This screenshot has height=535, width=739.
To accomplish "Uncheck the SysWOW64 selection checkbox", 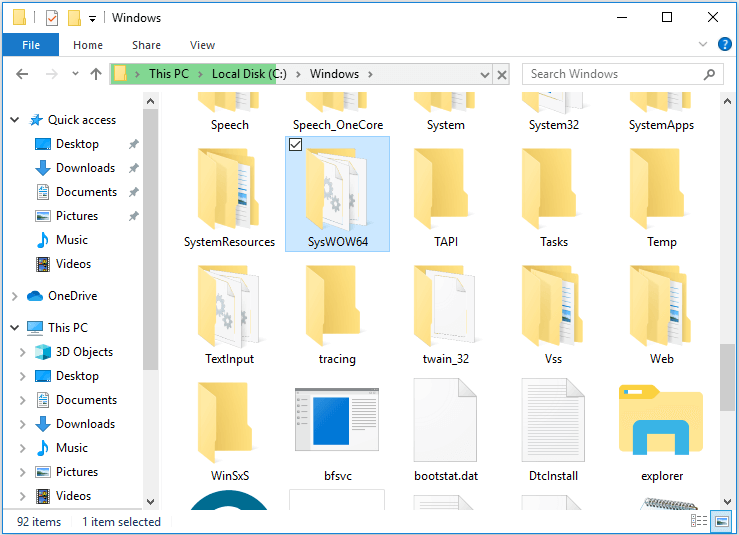I will point(296,144).
